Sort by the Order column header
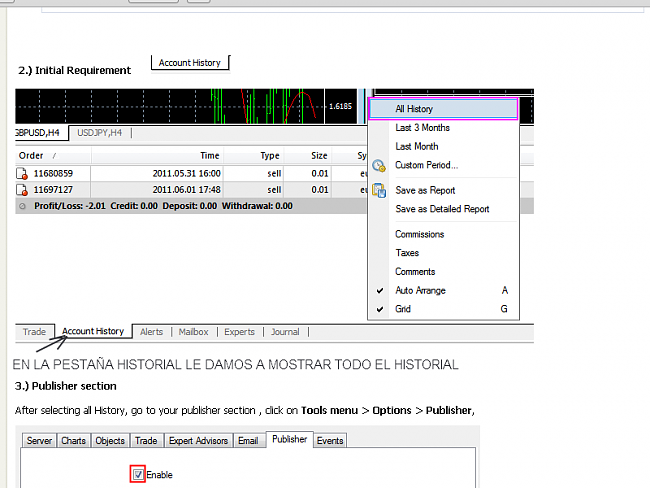The width and height of the screenshot is (650, 488). (x=53, y=156)
